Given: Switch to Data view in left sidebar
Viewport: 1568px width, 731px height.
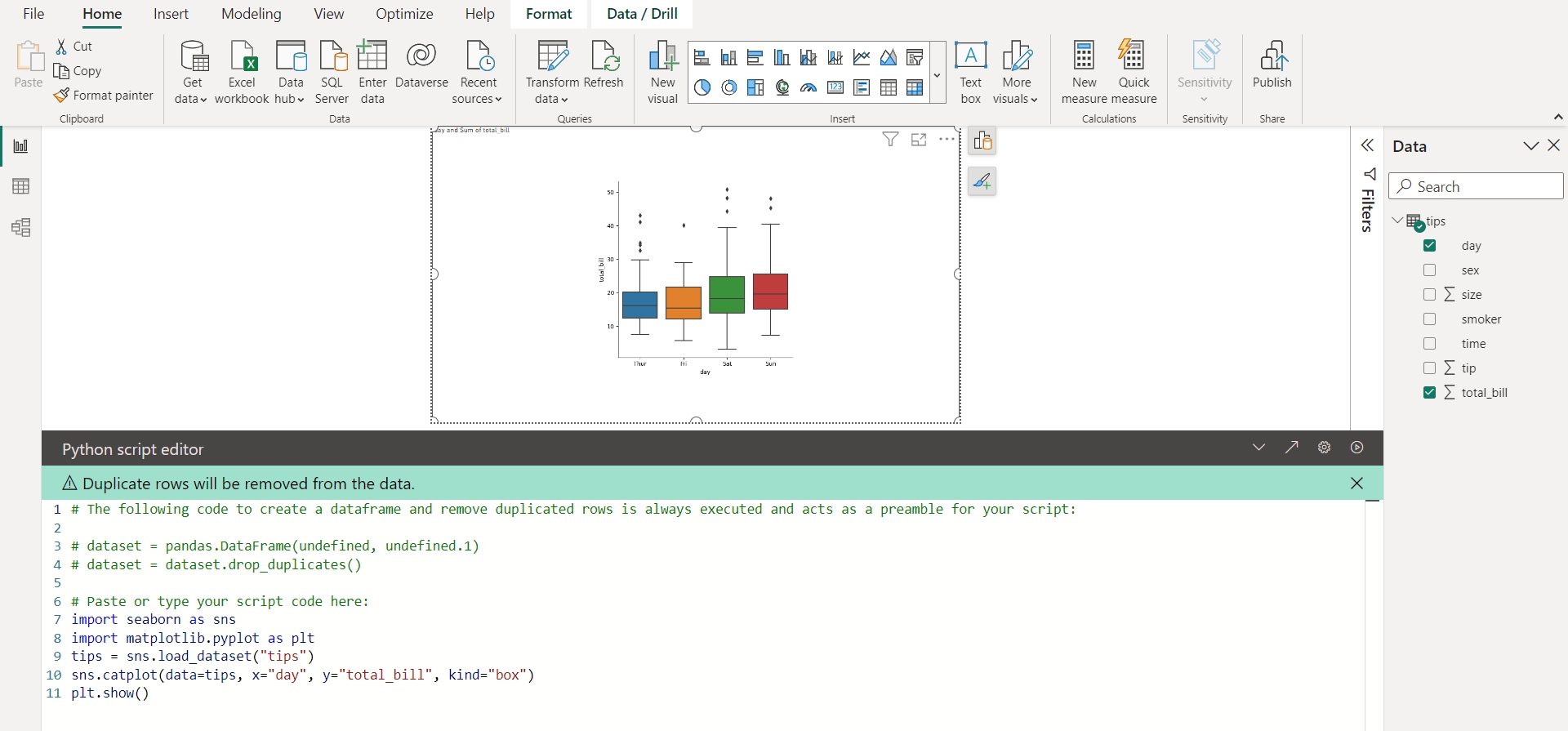Looking at the screenshot, I should click(21, 187).
